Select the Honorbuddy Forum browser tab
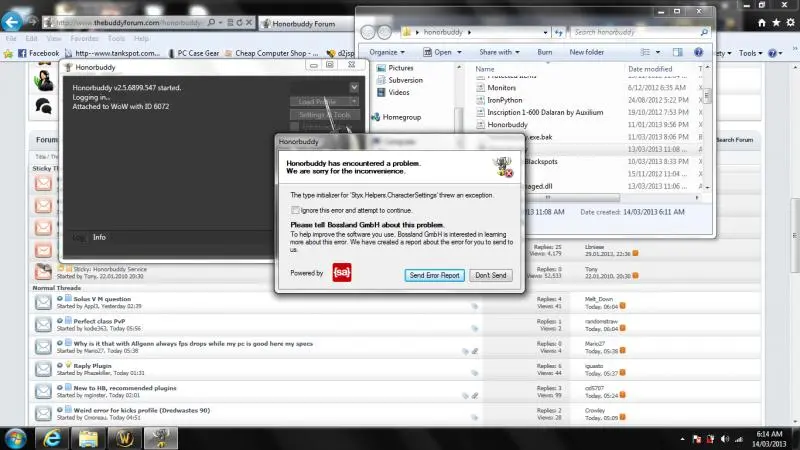The image size is (800, 450). 304,23
